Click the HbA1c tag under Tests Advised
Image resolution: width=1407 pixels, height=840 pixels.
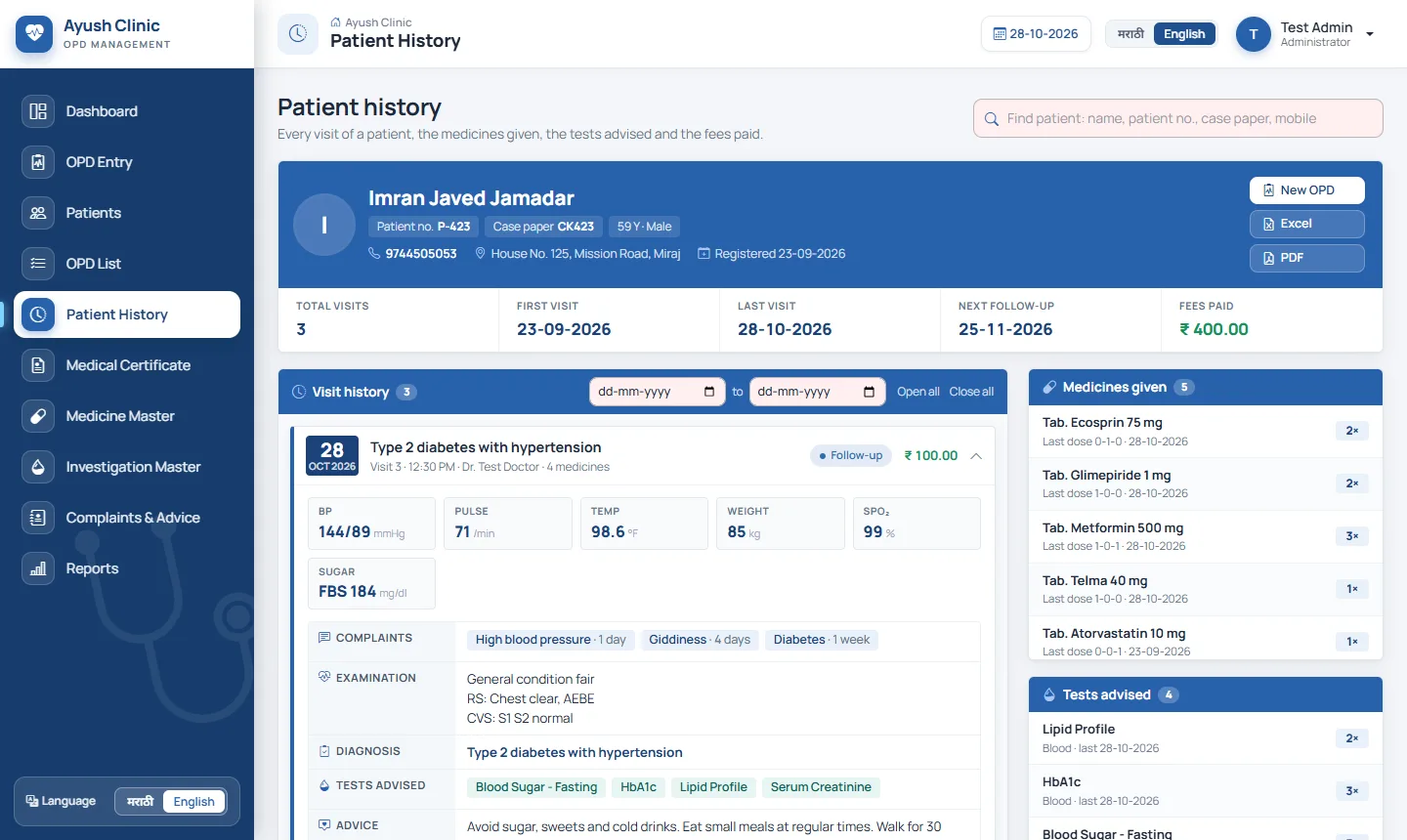tap(639, 787)
